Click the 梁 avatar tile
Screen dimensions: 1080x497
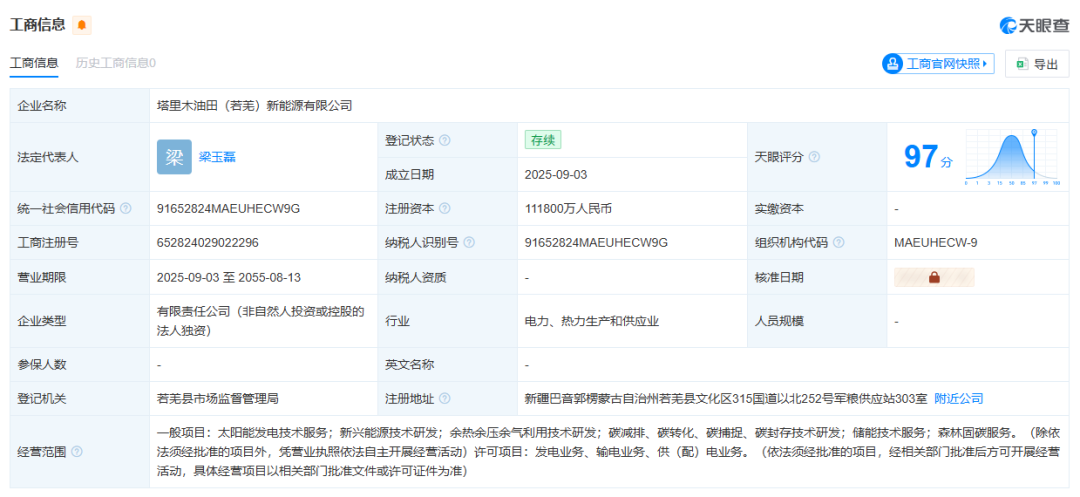point(174,157)
